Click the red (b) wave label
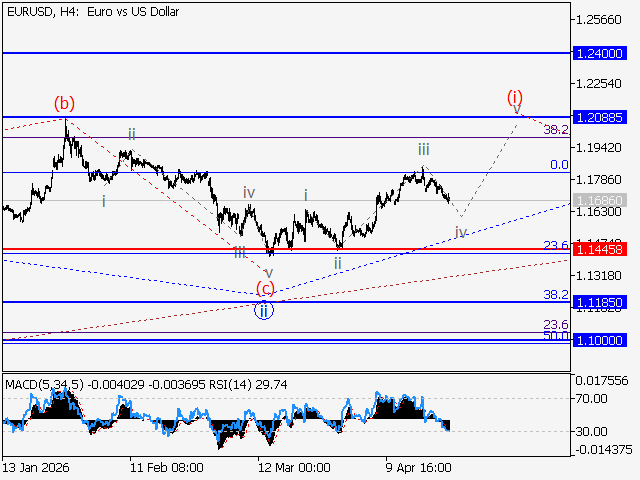 click(x=64, y=102)
